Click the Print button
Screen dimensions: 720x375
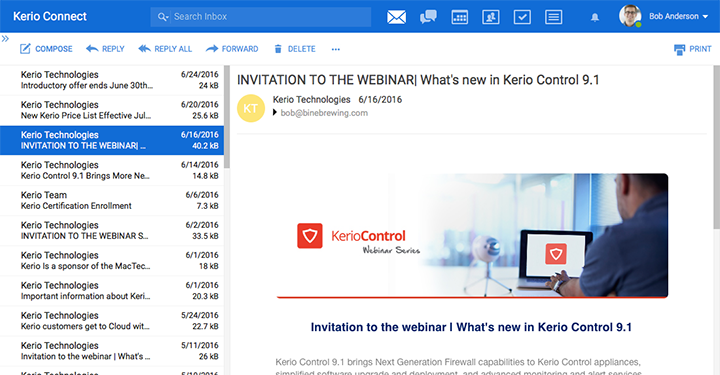(692, 49)
